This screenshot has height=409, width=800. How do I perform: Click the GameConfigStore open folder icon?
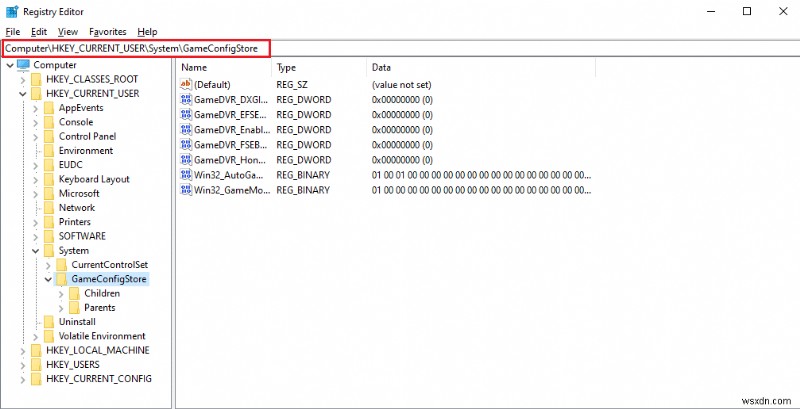tap(61, 279)
